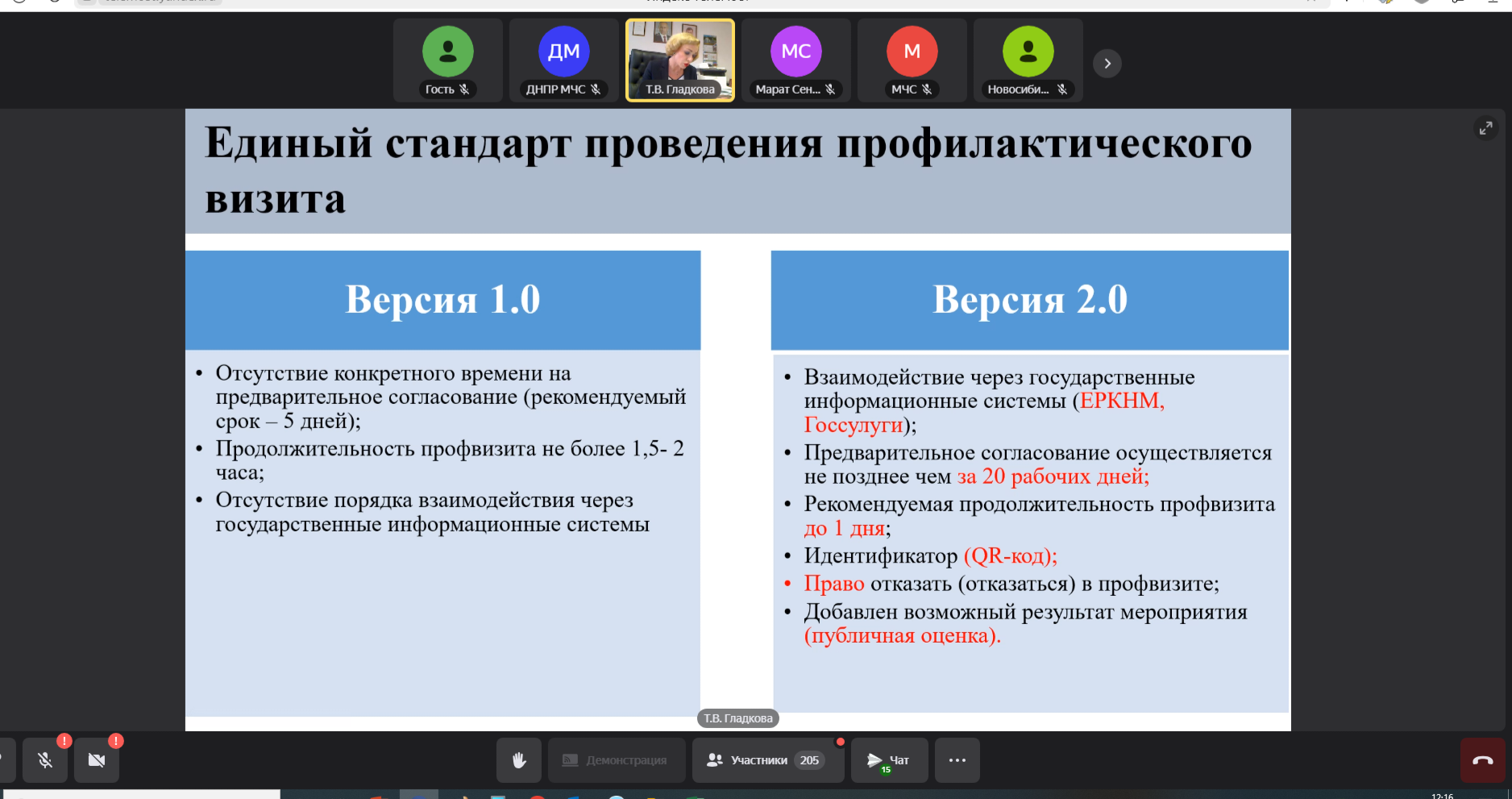The image size is (1512, 799).
Task: End the call with the red hang-up button
Action: (1483, 760)
